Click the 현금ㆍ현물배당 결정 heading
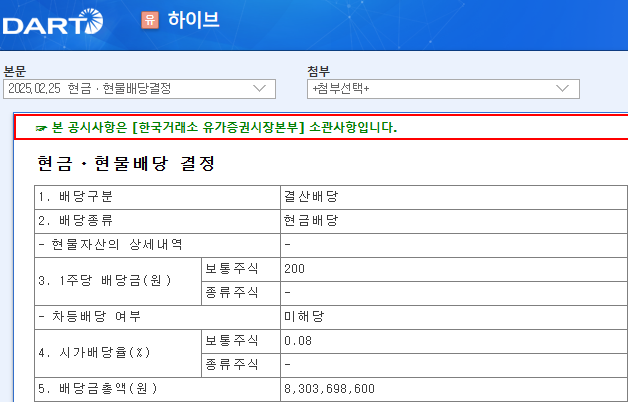This screenshot has width=628, height=402. pos(125,162)
